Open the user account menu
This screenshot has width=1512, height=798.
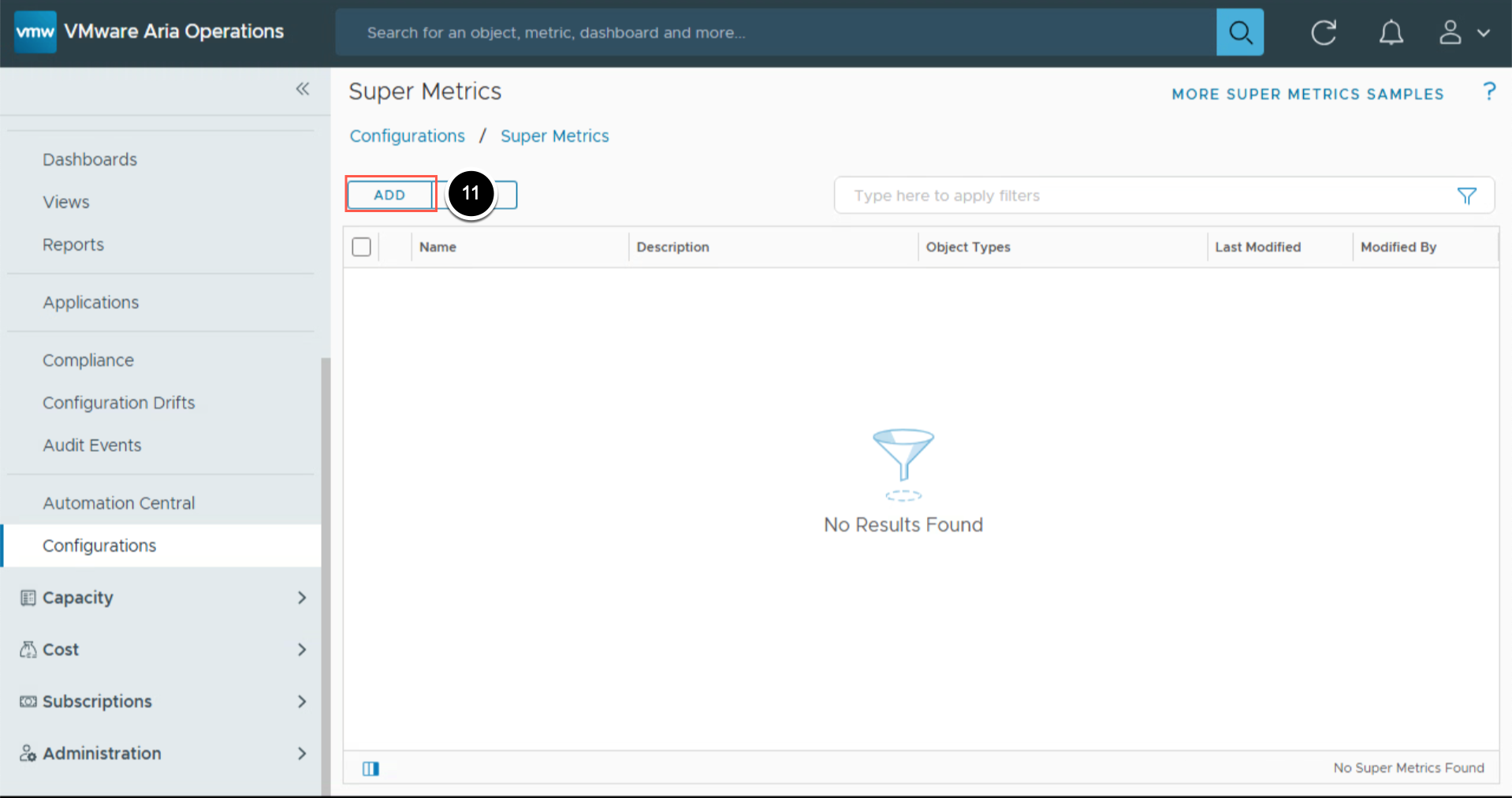pos(1451,32)
